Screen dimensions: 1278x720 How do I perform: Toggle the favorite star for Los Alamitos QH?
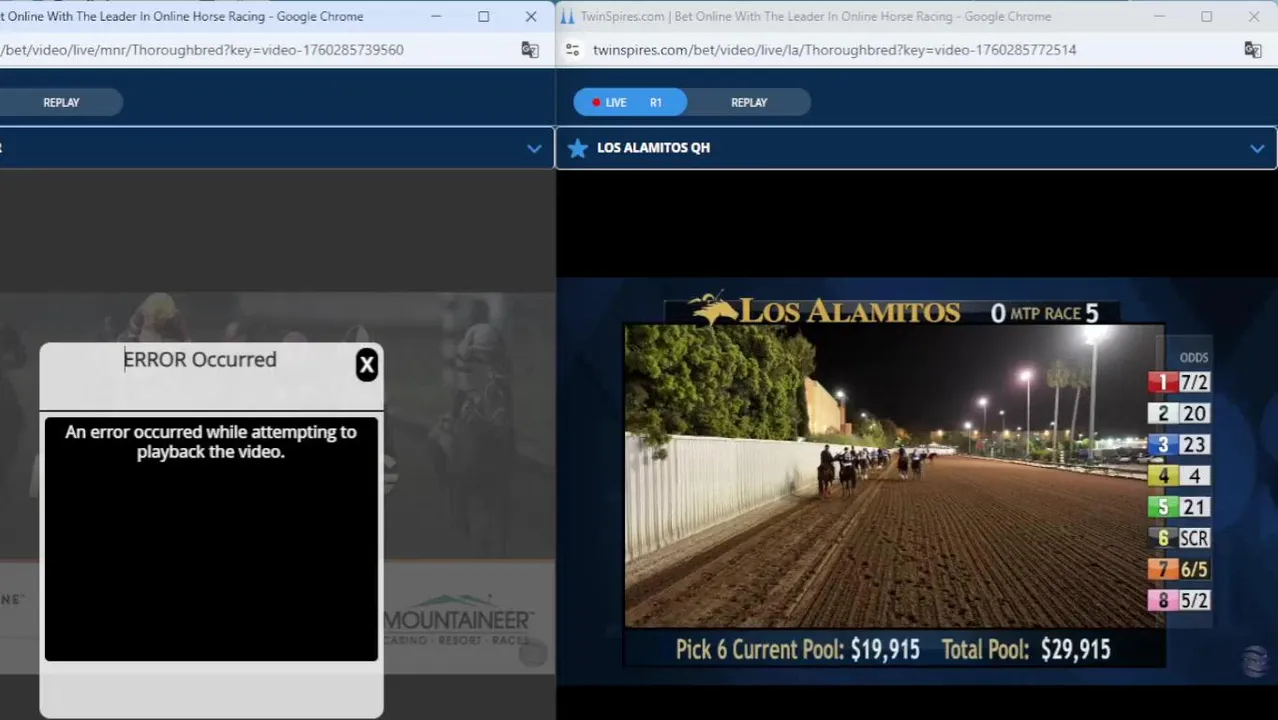coord(577,148)
